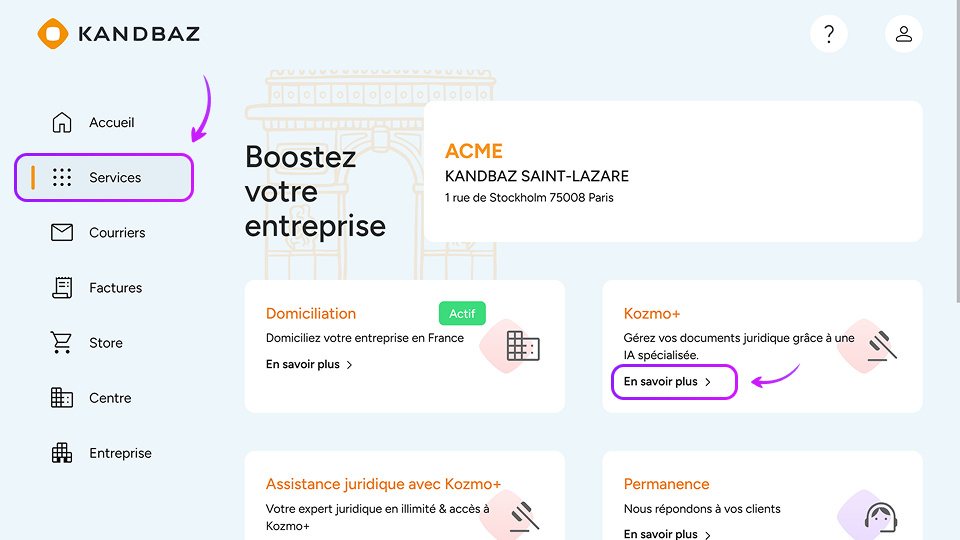Click the Courriers envelope icon
Screen dimensions: 960x540
[x=62, y=233]
